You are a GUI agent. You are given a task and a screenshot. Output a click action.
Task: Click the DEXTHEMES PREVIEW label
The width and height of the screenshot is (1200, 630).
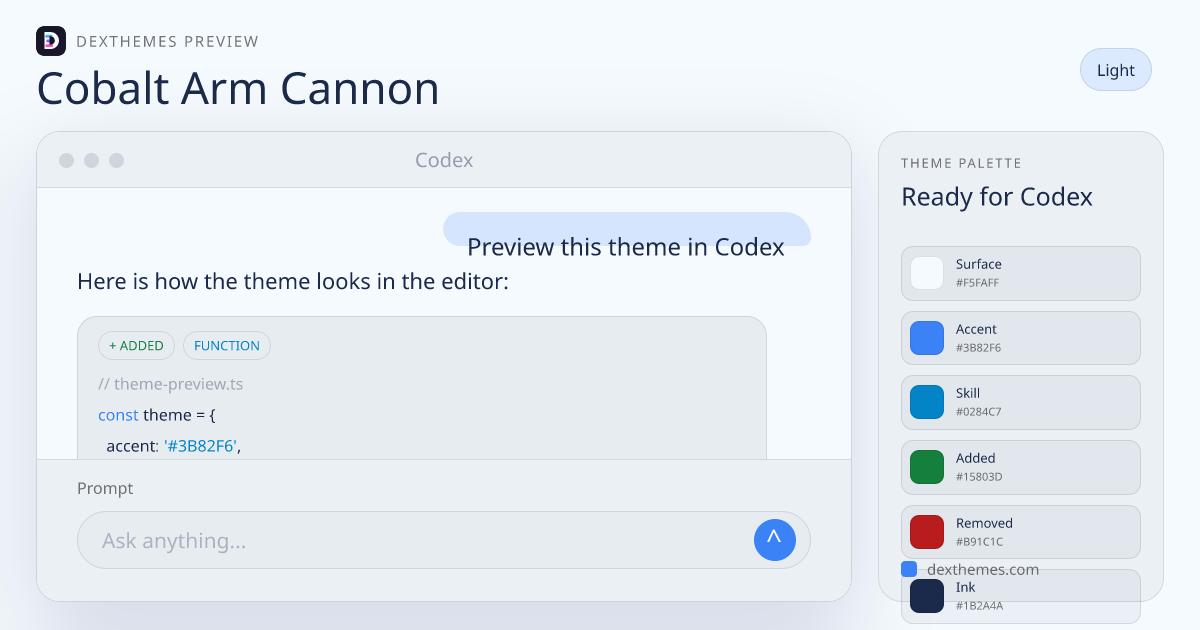(168, 42)
